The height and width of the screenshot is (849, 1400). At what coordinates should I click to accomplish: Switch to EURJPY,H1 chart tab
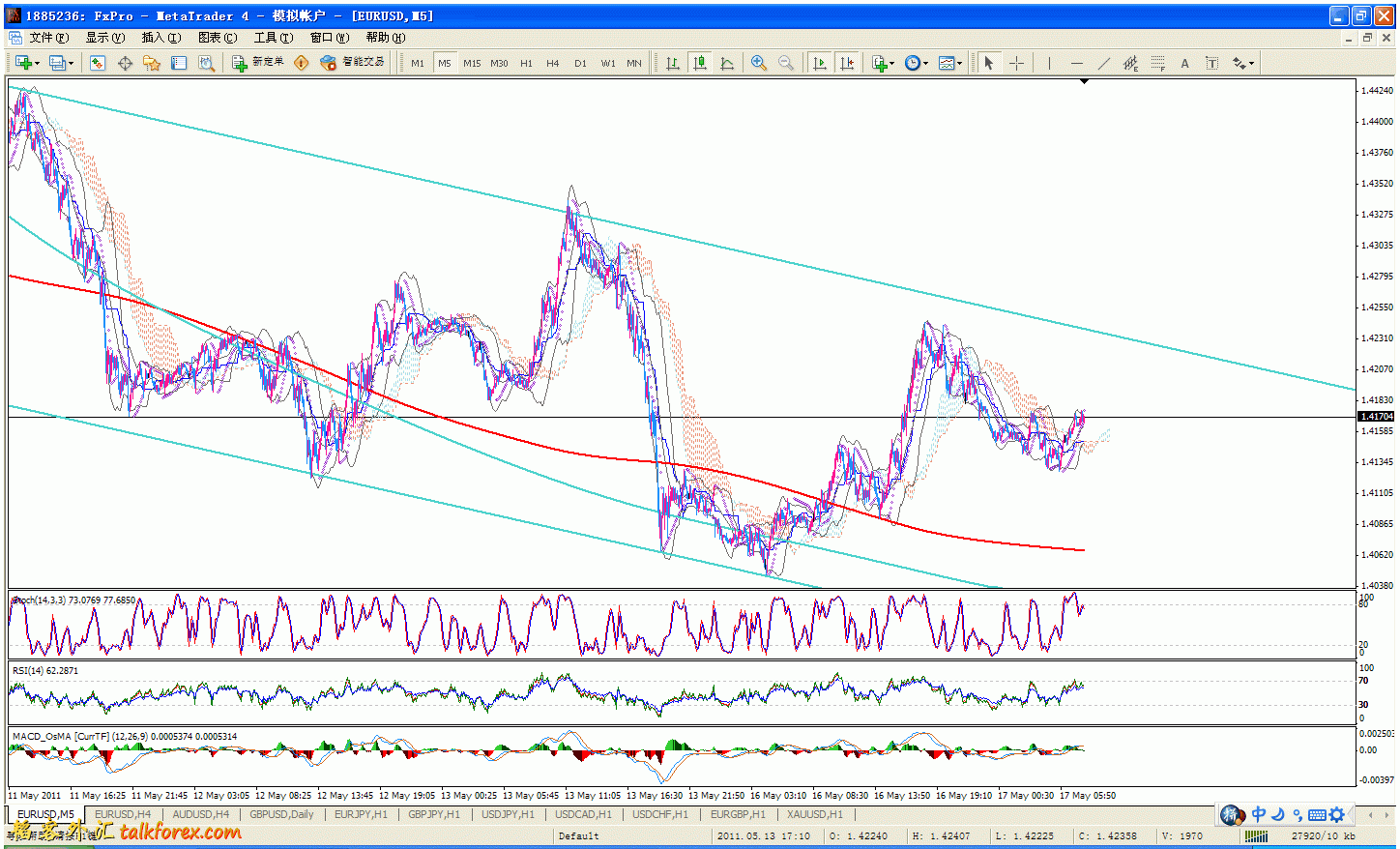361,814
